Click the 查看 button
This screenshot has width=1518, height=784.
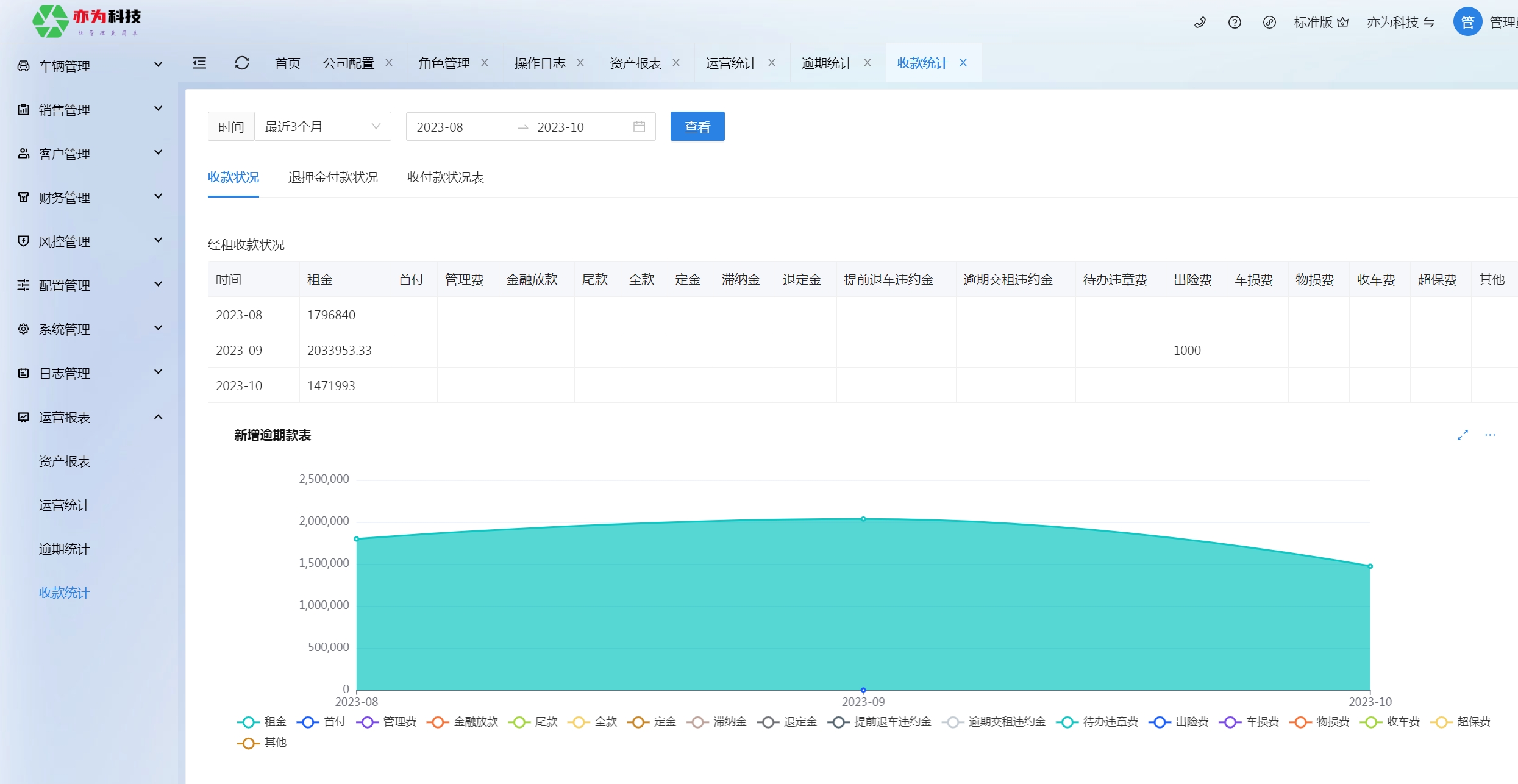click(x=697, y=127)
